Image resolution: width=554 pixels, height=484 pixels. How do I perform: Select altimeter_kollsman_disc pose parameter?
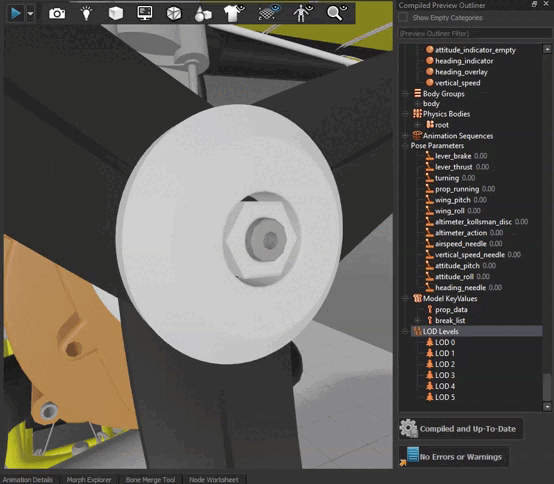(x=482, y=222)
